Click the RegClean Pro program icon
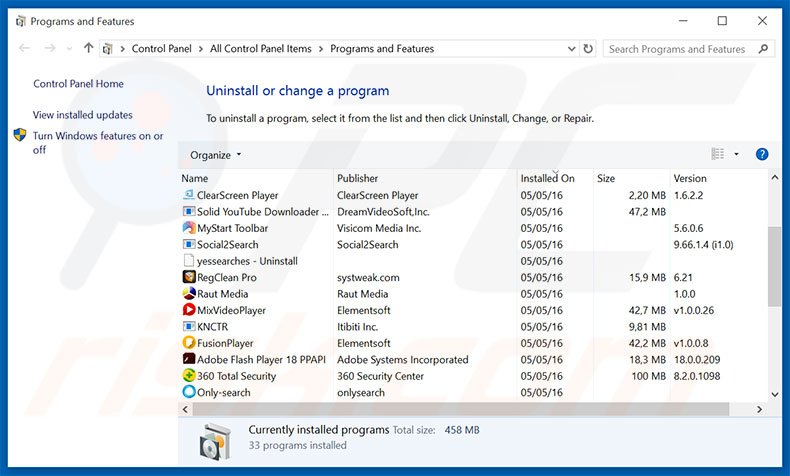 tap(188, 277)
